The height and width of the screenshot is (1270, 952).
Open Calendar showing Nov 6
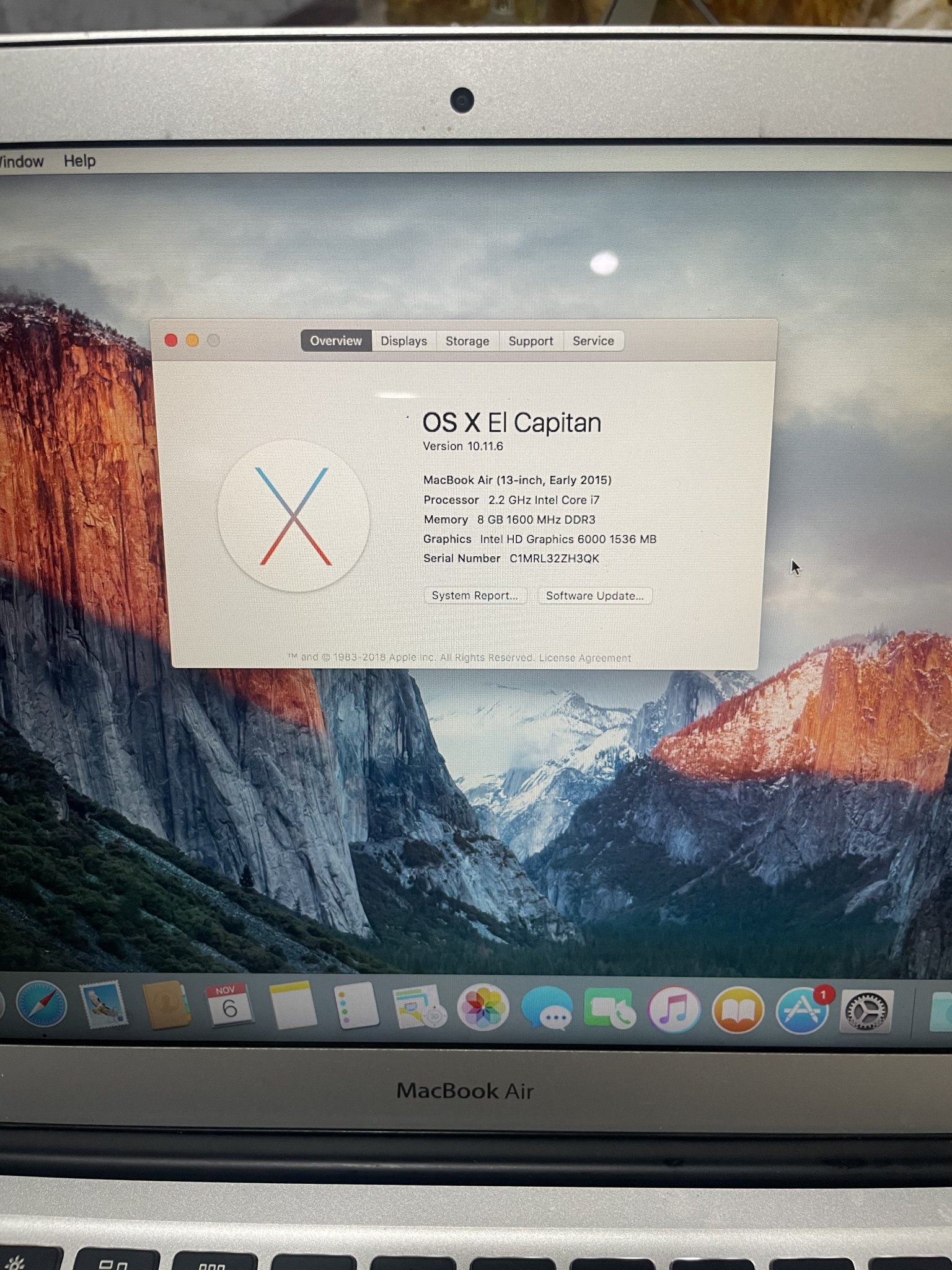coord(229,1005)
